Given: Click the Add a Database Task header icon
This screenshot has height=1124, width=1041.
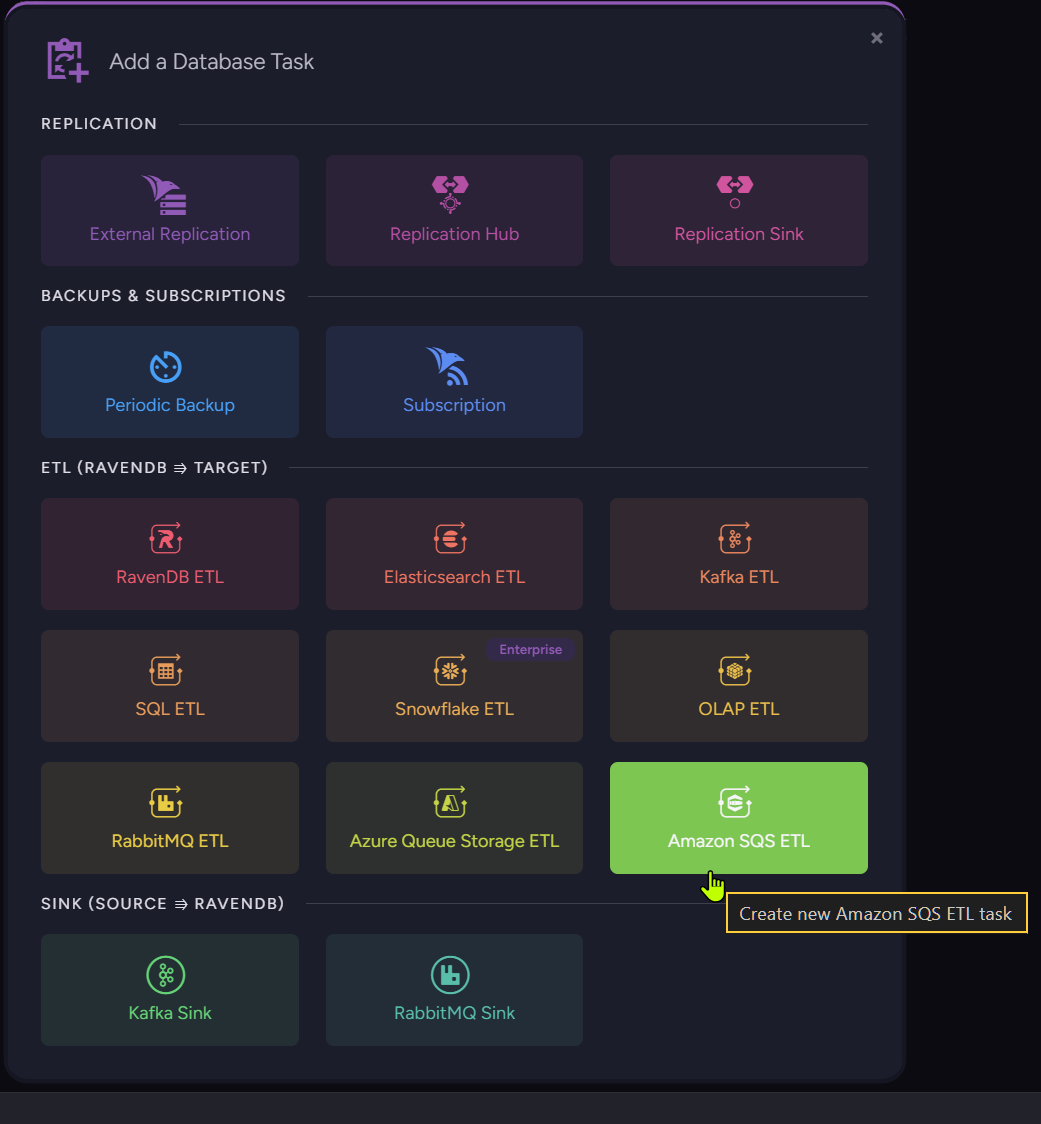Looking at the screenshot, I should (67, 60).
